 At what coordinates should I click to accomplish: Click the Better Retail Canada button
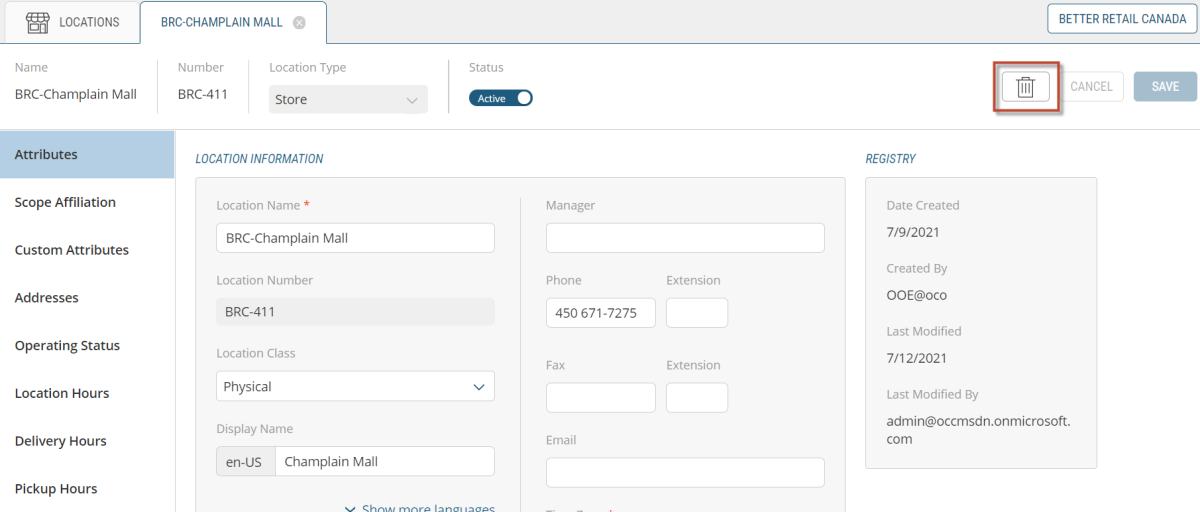tap(1122, 19)
